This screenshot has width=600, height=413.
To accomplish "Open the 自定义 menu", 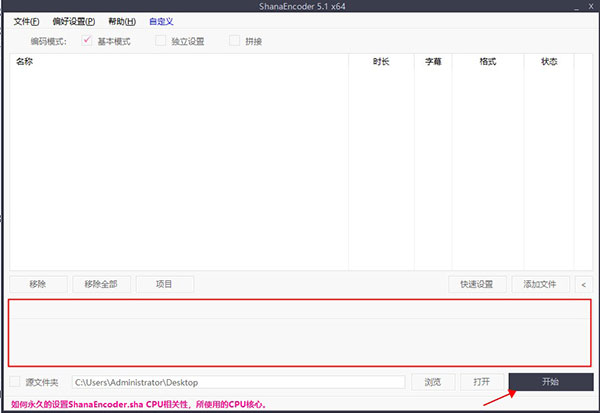I will point(161,22).
